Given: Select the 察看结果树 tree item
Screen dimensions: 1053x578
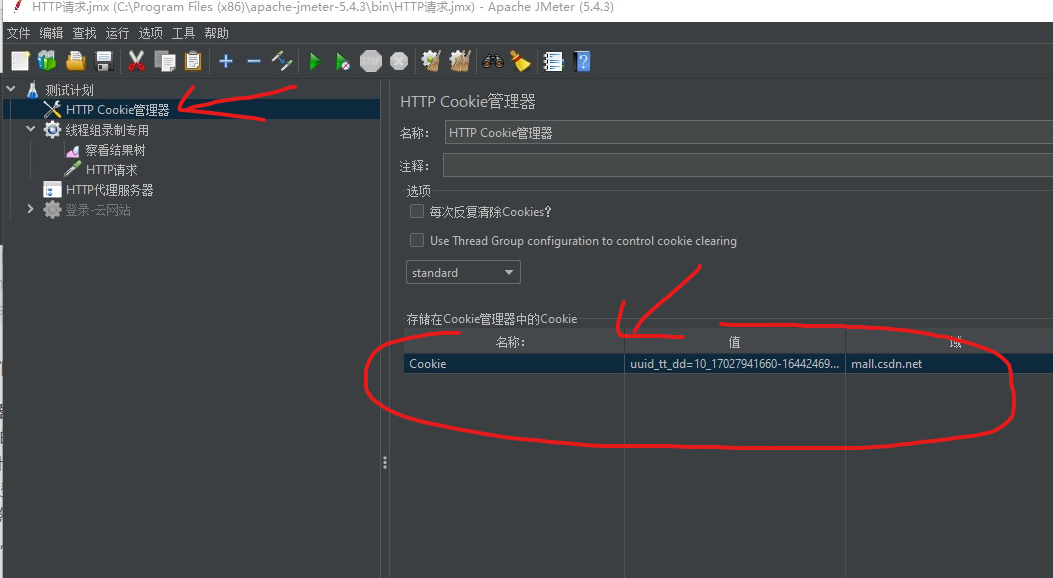Looking at the screenshot, I should tap(113, 149).
